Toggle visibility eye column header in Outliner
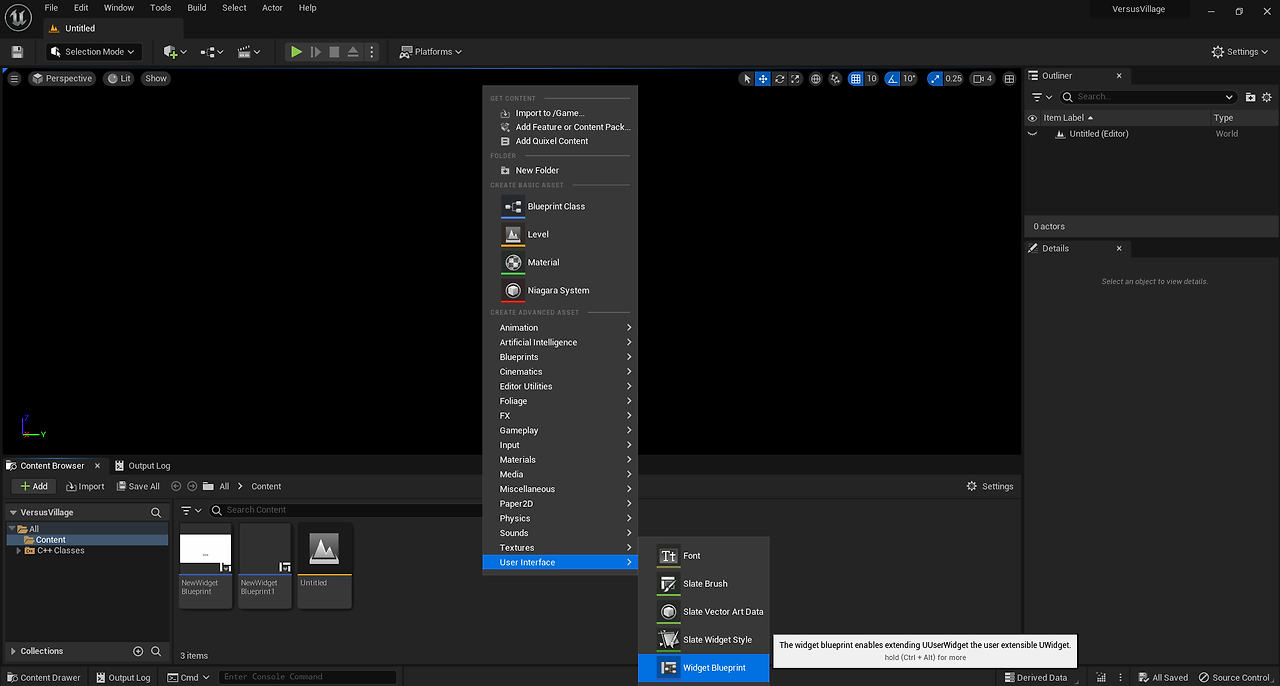This screenshot has height=686, width=1280. [1032, 118]
